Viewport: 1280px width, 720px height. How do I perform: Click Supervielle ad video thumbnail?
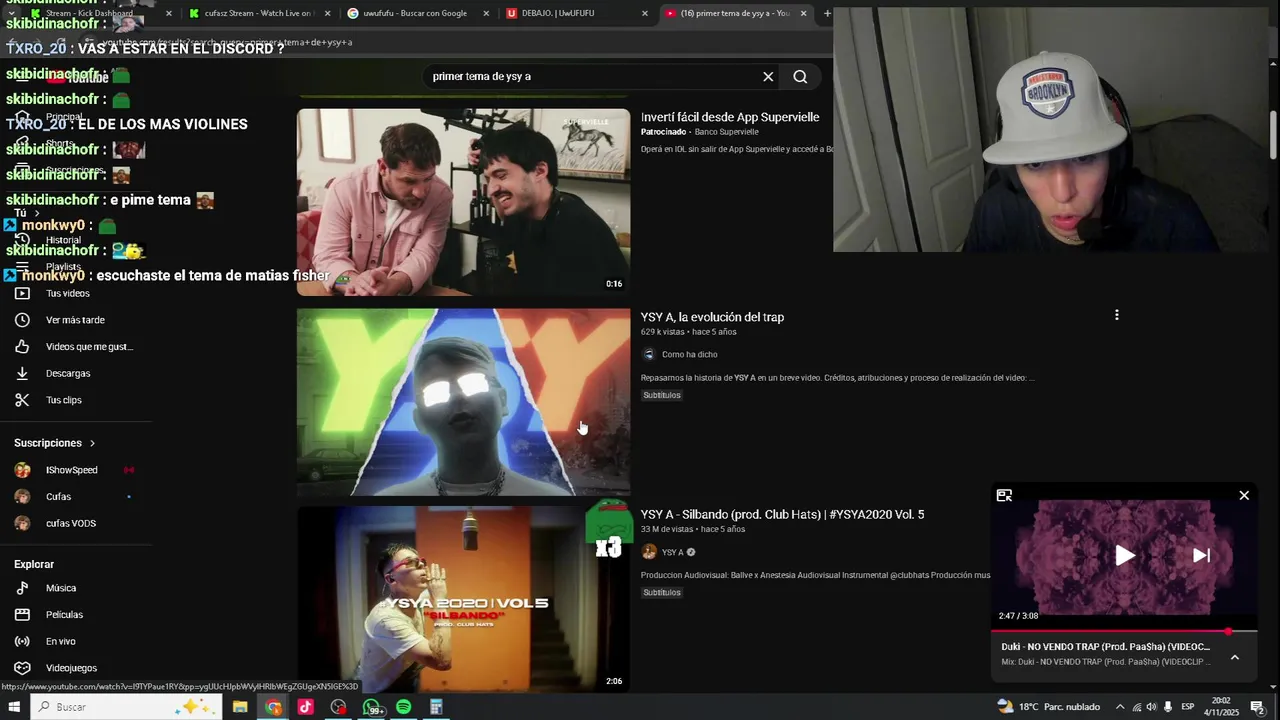[x=463, y=202]
